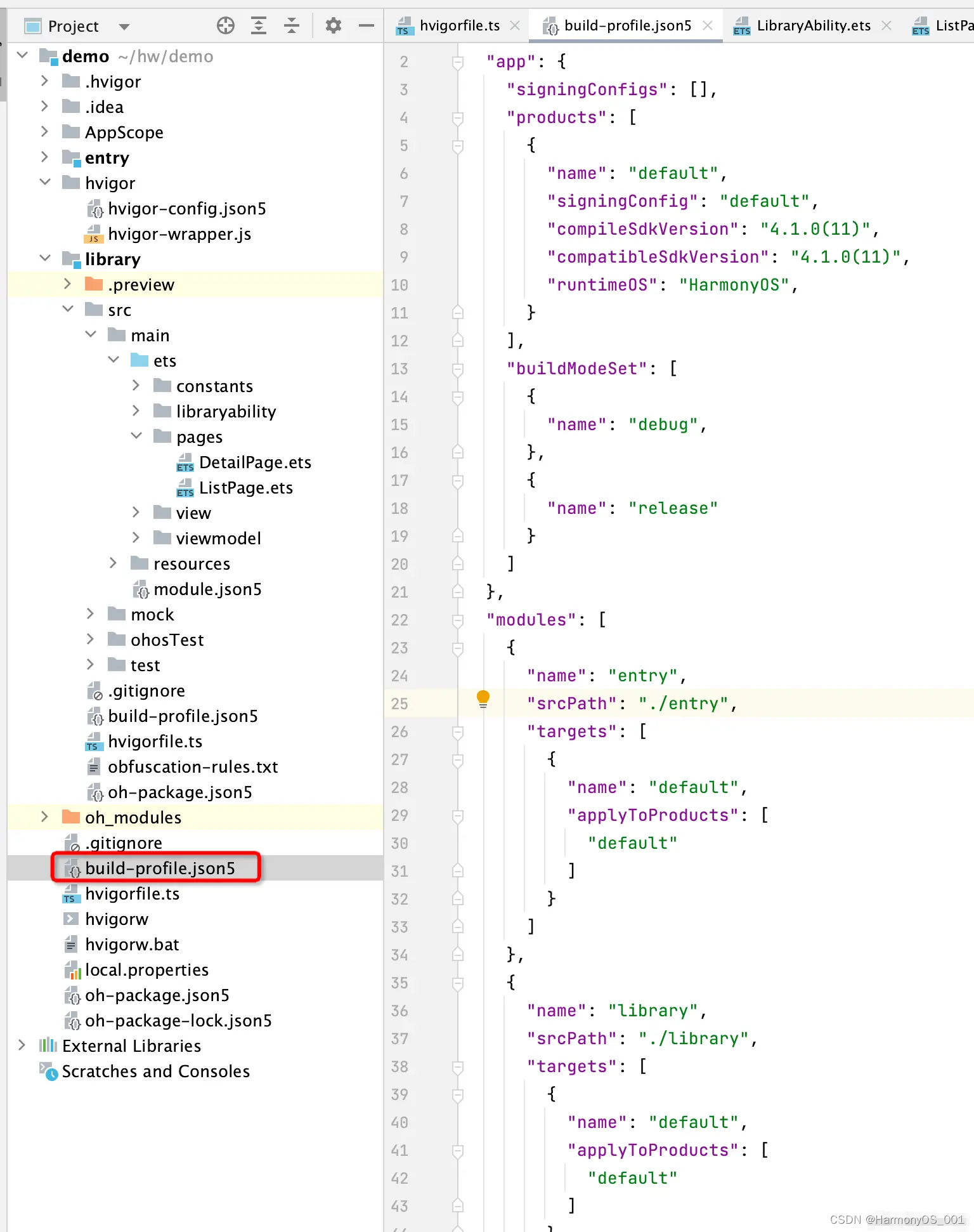
Task: Expand the AppScope folder
Action: [44, 131]
